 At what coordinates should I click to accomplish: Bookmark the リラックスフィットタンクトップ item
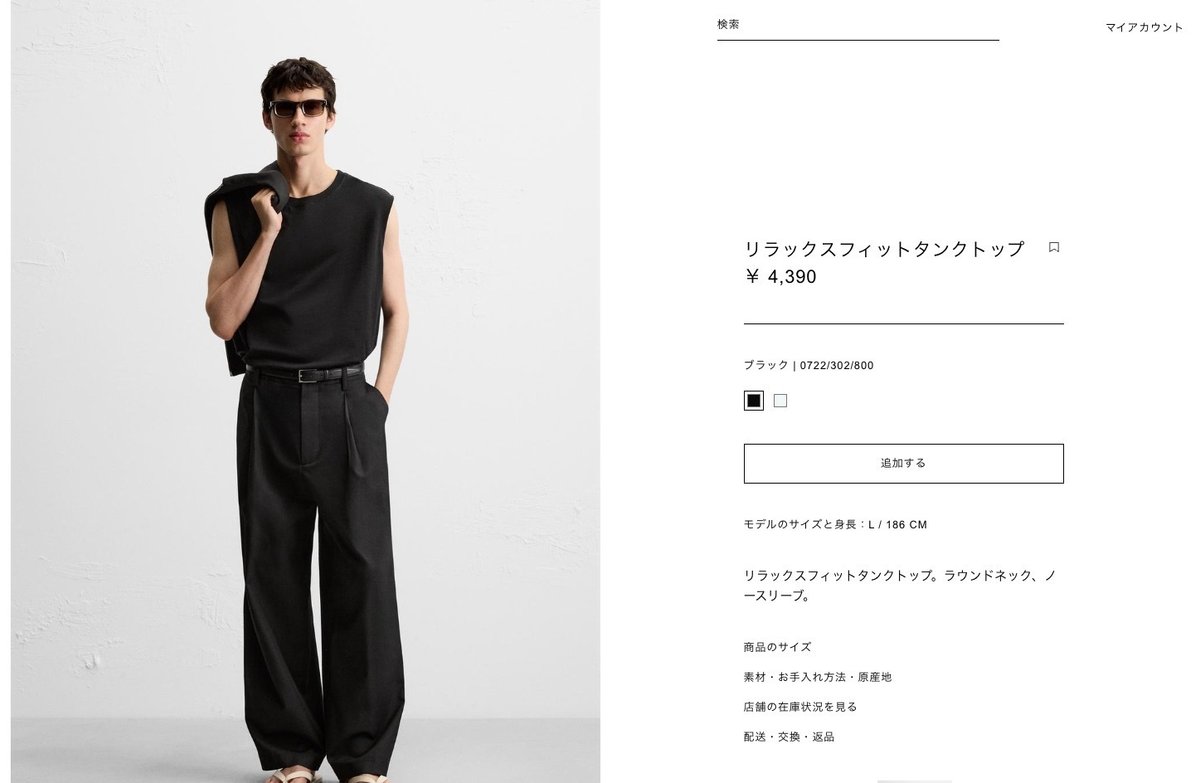[x=1054, y=247]
